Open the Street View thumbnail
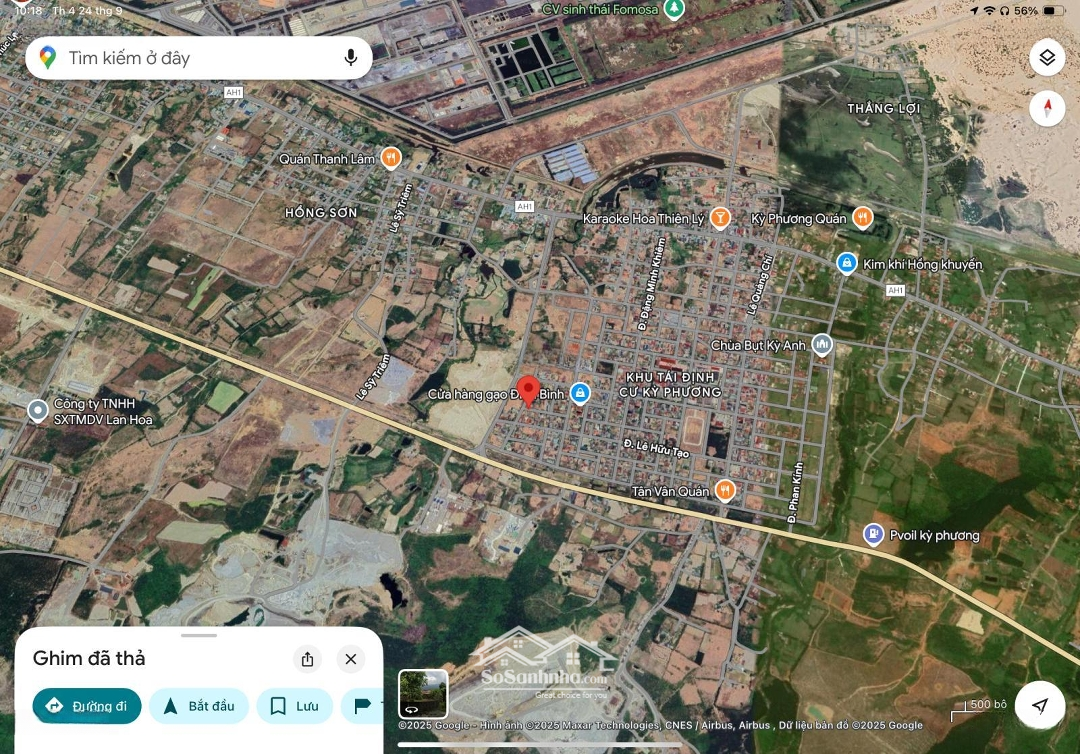The height and width of the screenshot is (754, 1080). [x=423, y=694]
